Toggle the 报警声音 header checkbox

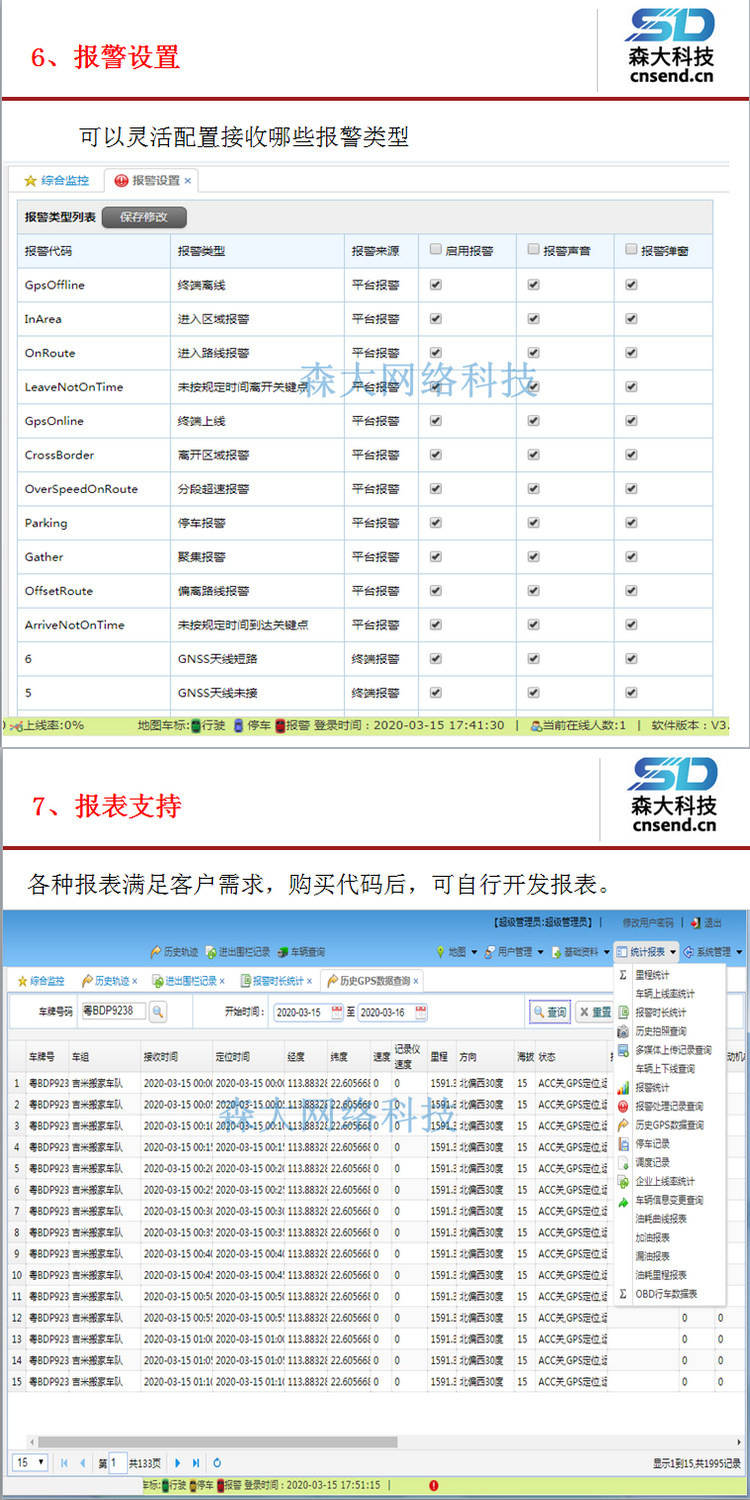tap(534, 250)
